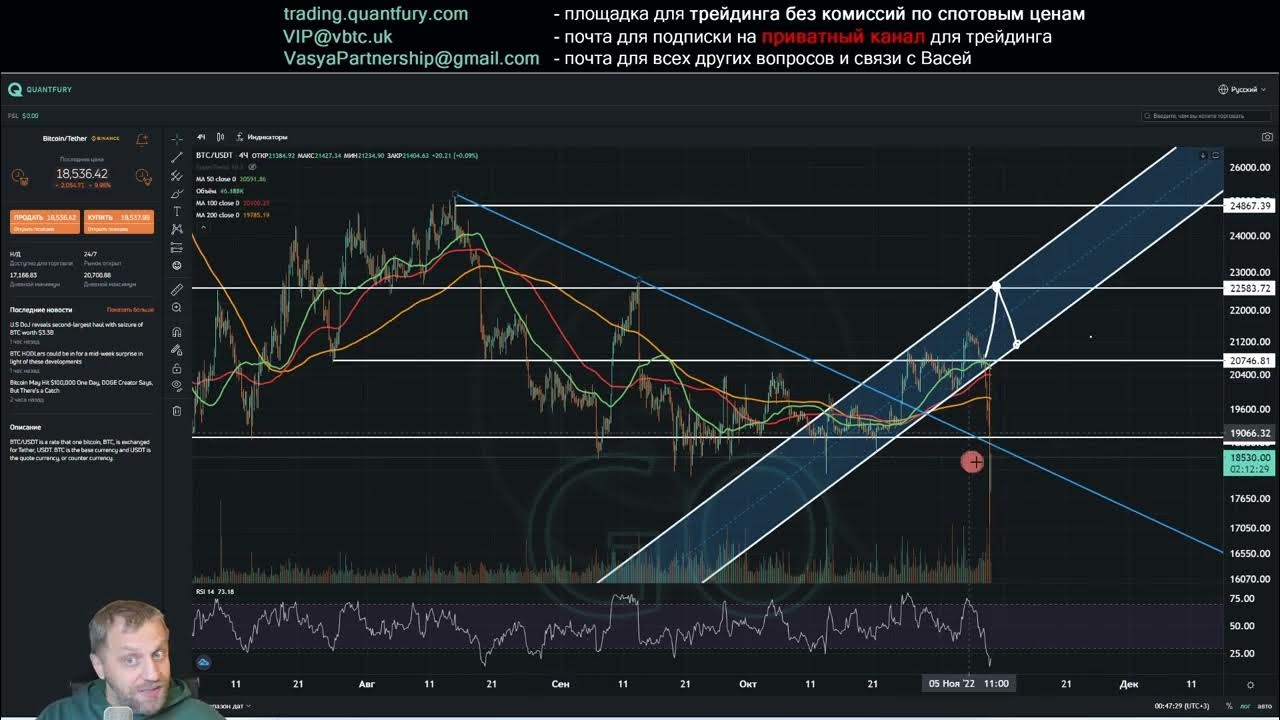Select the Text annotation tool
Screen dimensions: 1280x720
coord(177,211)
